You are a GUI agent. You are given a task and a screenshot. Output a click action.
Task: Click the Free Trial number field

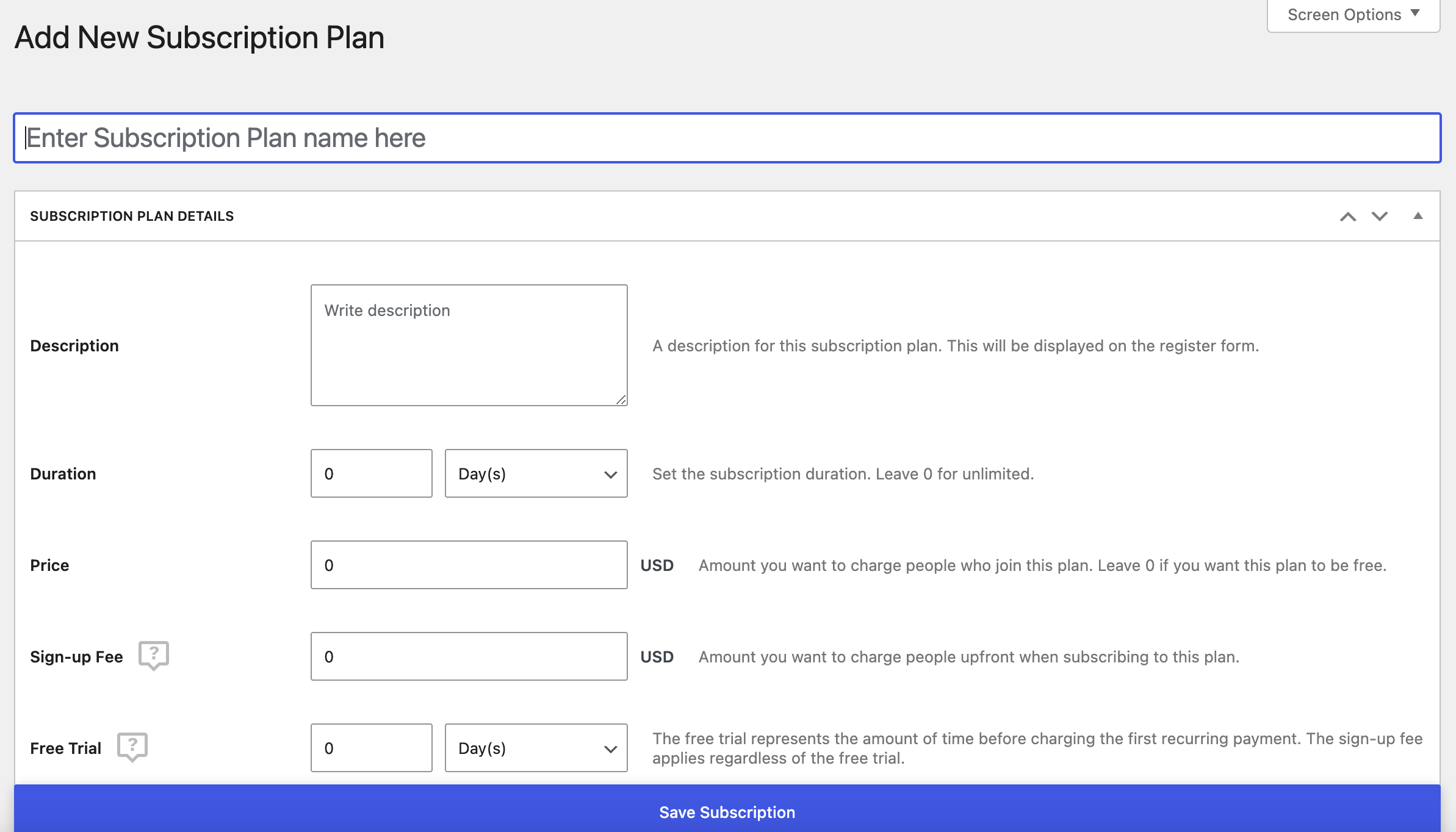pyautogui.click(x=371, y=748)
